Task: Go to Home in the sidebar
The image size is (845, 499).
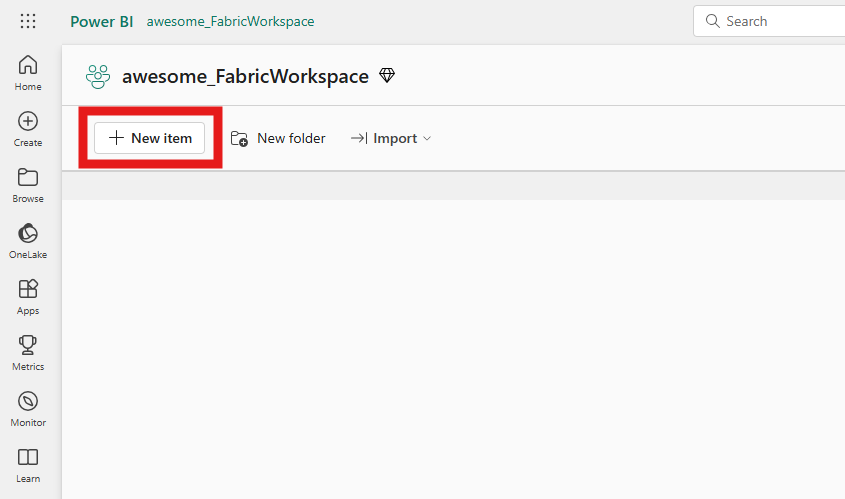Action: (x=28, y=73)
